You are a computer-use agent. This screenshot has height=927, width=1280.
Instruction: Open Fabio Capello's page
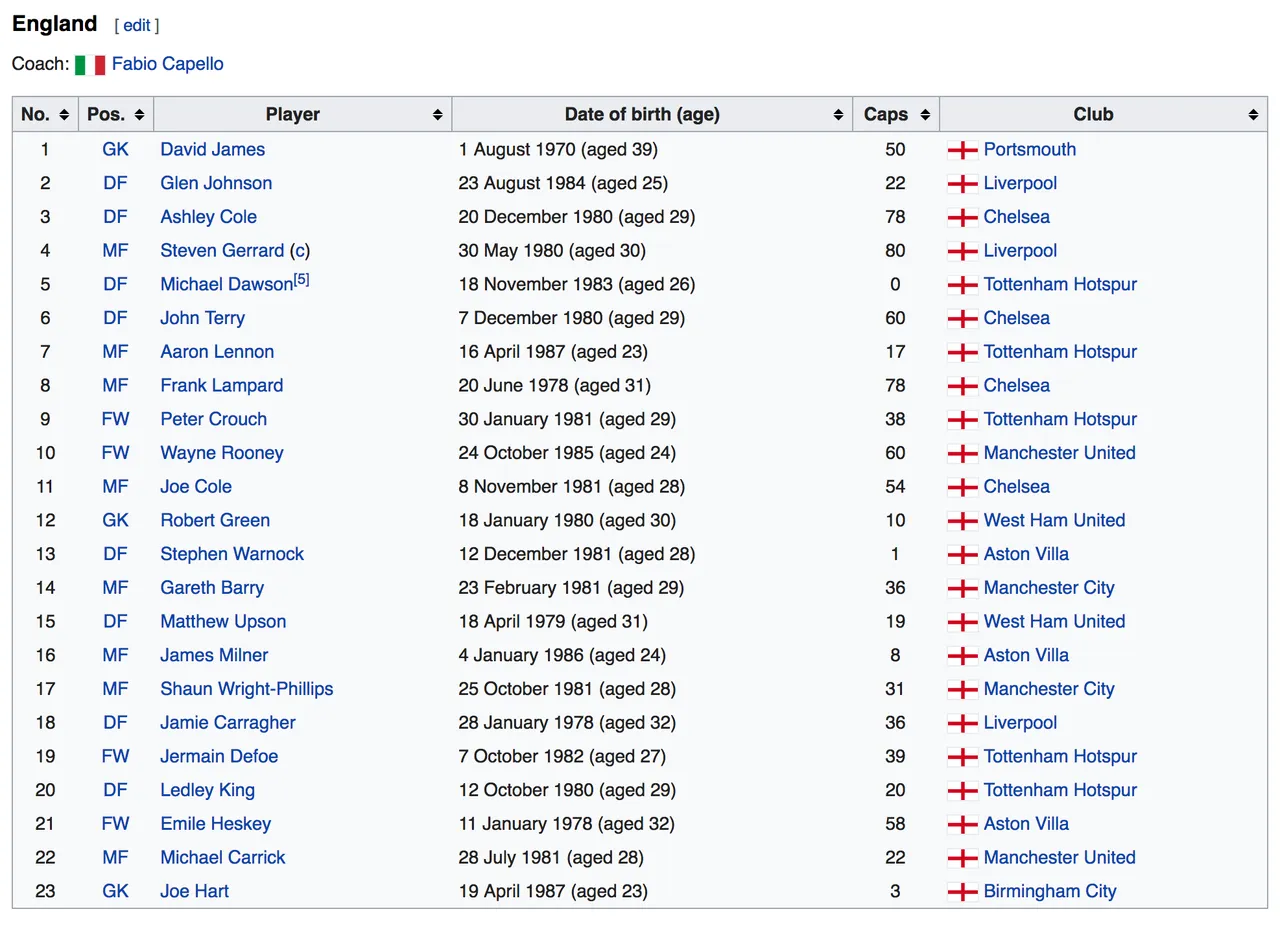point(167,64)
